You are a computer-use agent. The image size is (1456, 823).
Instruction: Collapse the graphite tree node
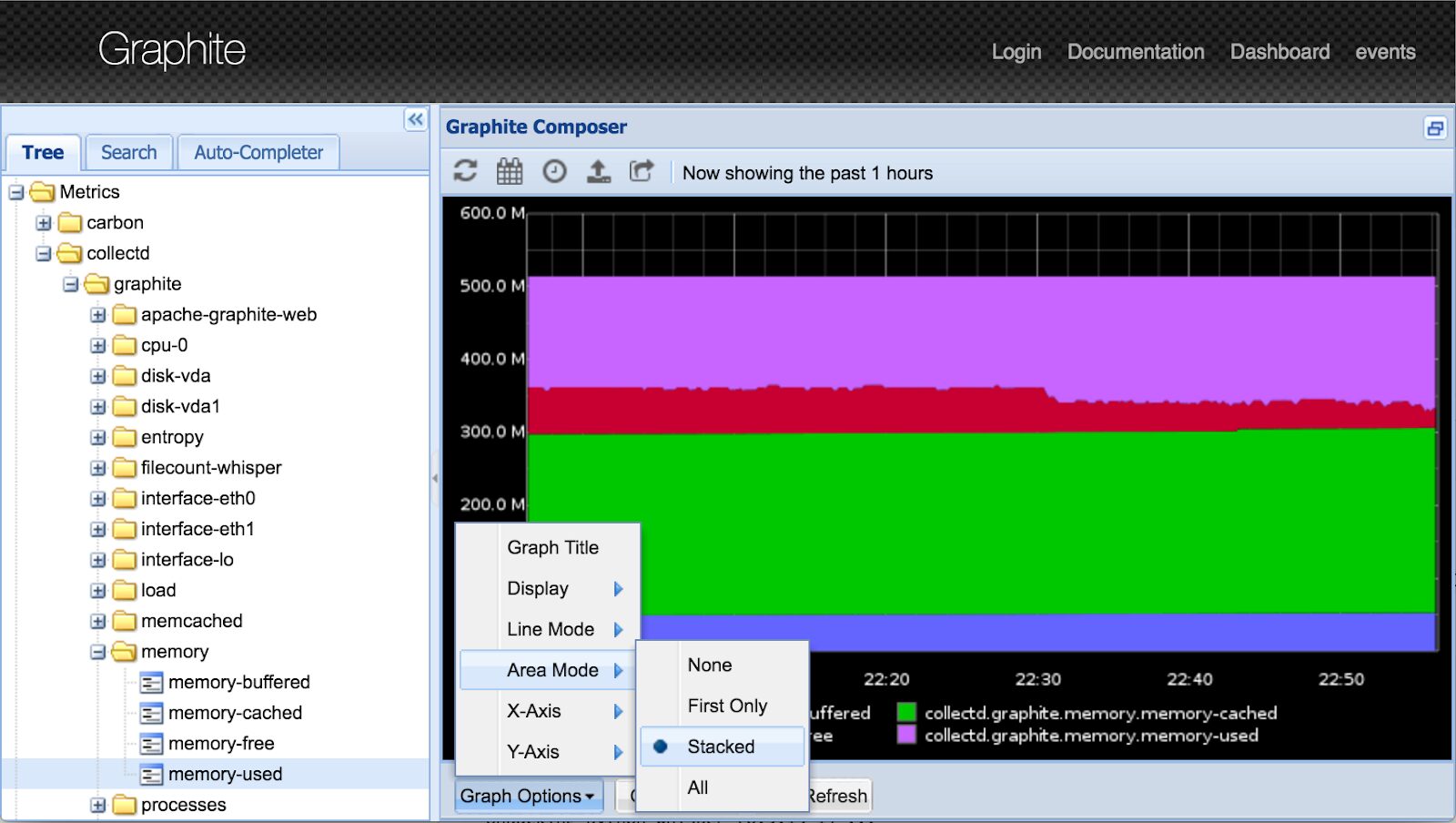(x=71, y=284)
